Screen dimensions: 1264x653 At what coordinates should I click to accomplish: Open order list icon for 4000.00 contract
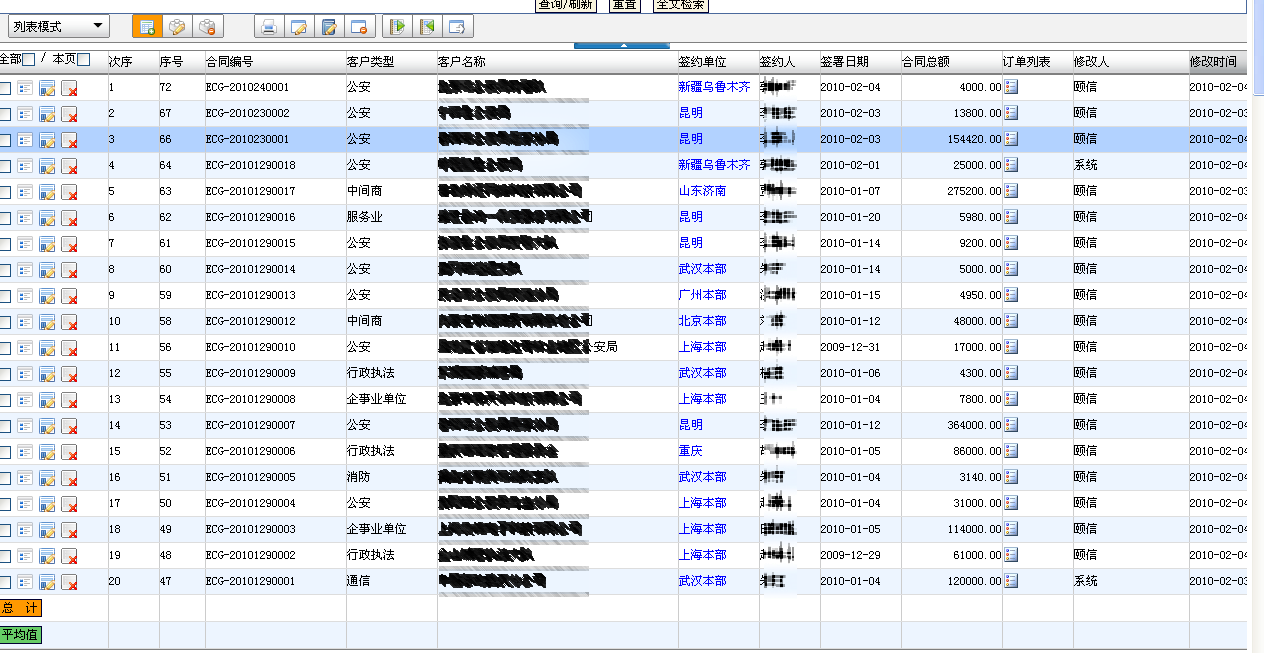tap(1011, 87)
